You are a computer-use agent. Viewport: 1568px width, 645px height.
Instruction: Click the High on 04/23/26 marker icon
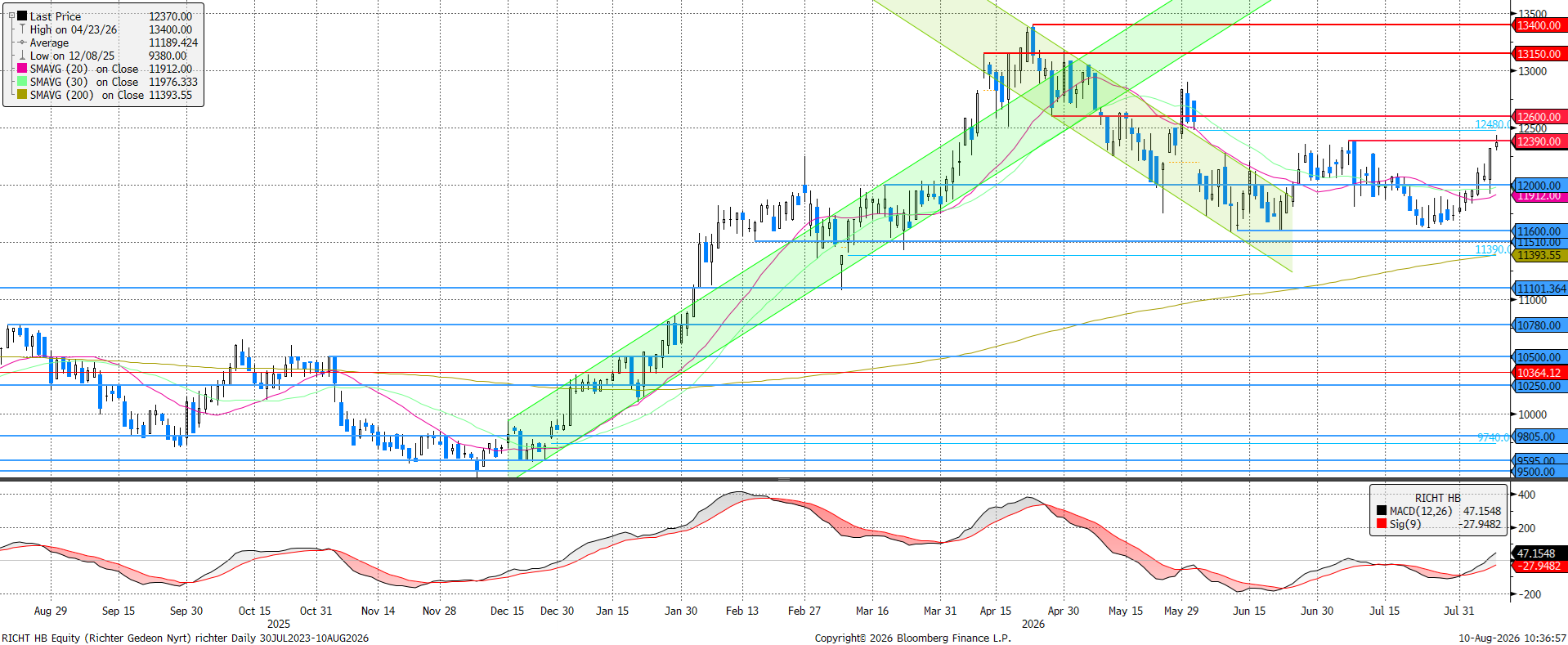22,29
